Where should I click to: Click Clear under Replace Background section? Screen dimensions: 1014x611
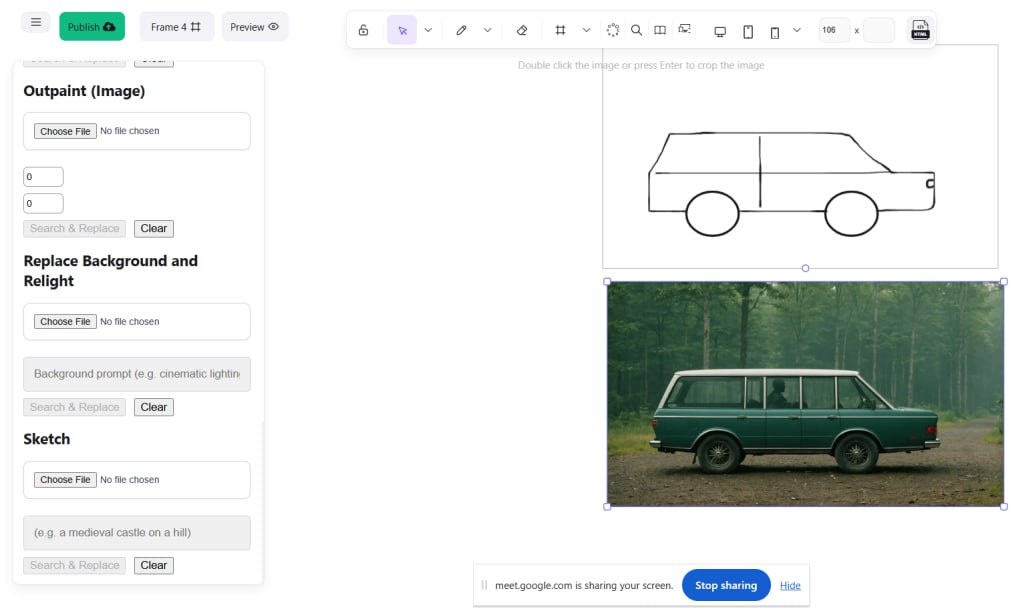pyautogui.click(x=154, y=407)
